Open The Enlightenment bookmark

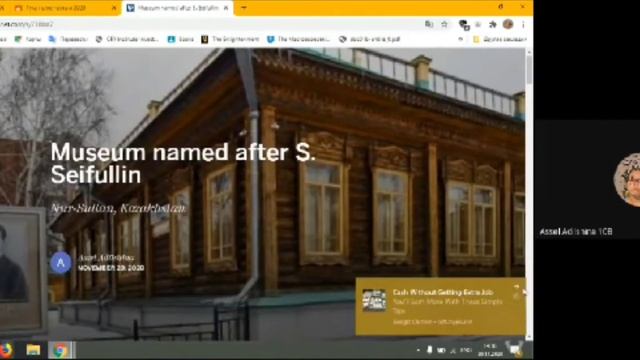point(230,39)
